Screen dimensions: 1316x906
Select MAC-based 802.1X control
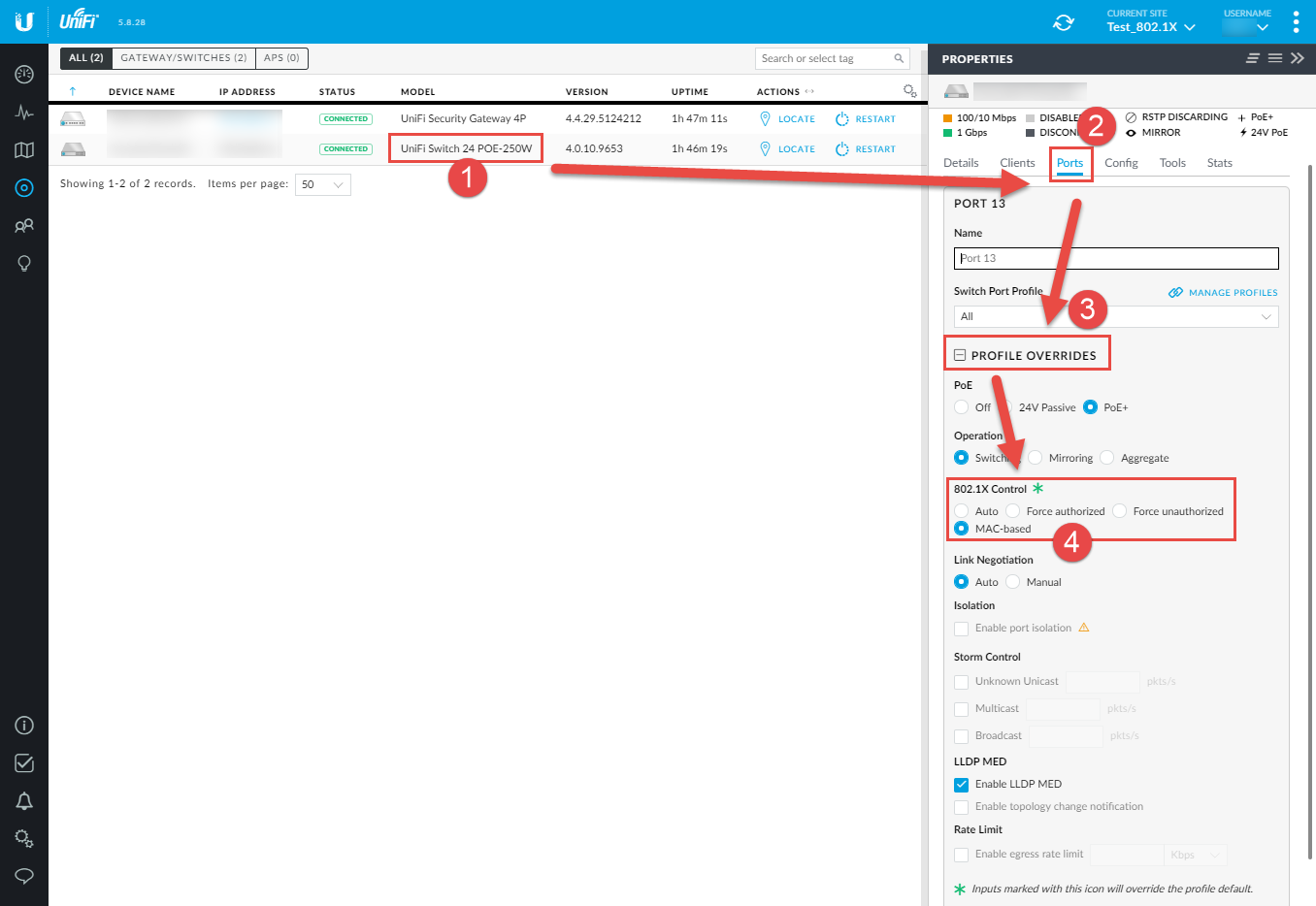pos(962,529)
